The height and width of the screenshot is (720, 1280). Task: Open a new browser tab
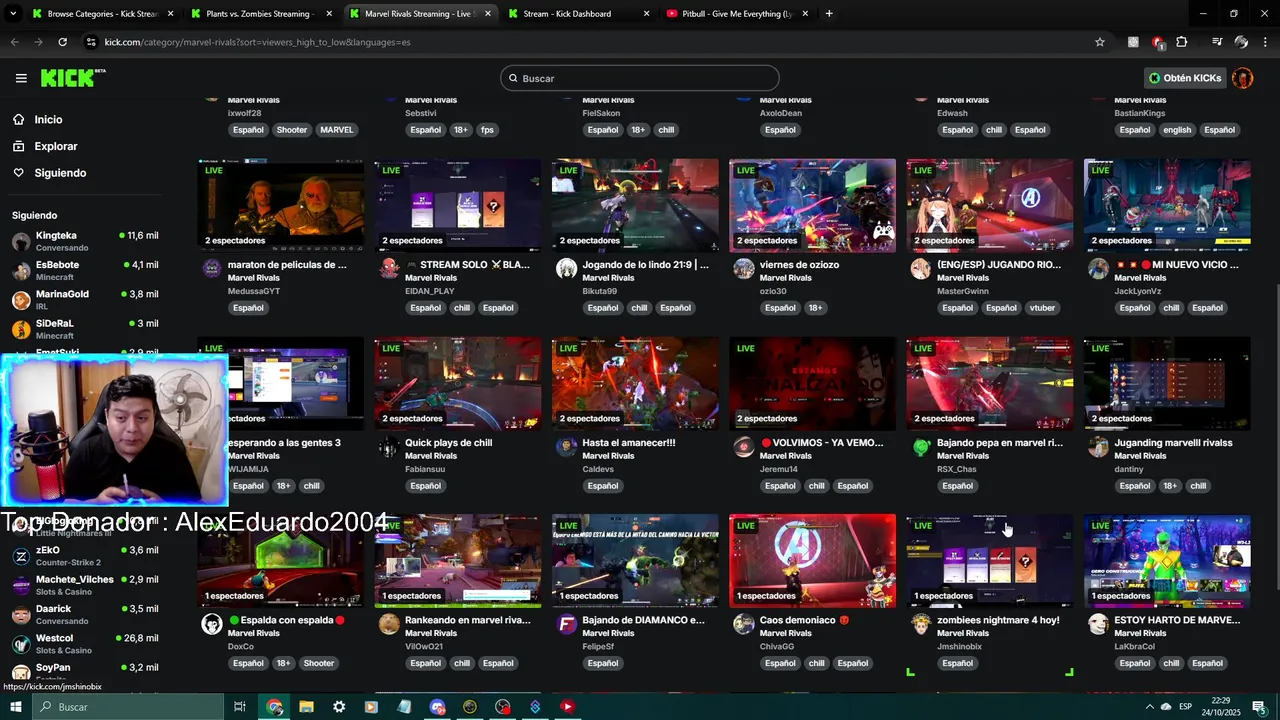point(829,14)
